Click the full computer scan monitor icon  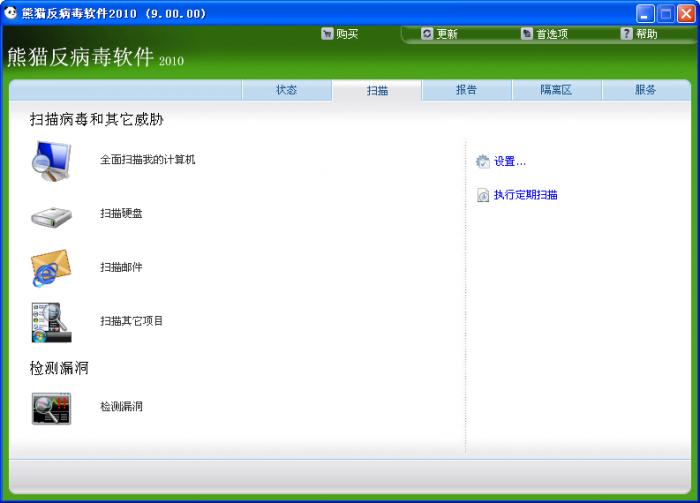51,161
